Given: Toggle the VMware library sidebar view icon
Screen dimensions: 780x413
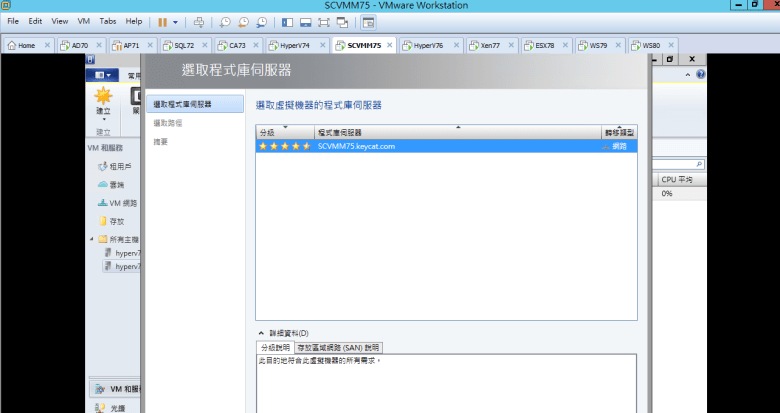Looking at the screenshot, I should [288, 21].
